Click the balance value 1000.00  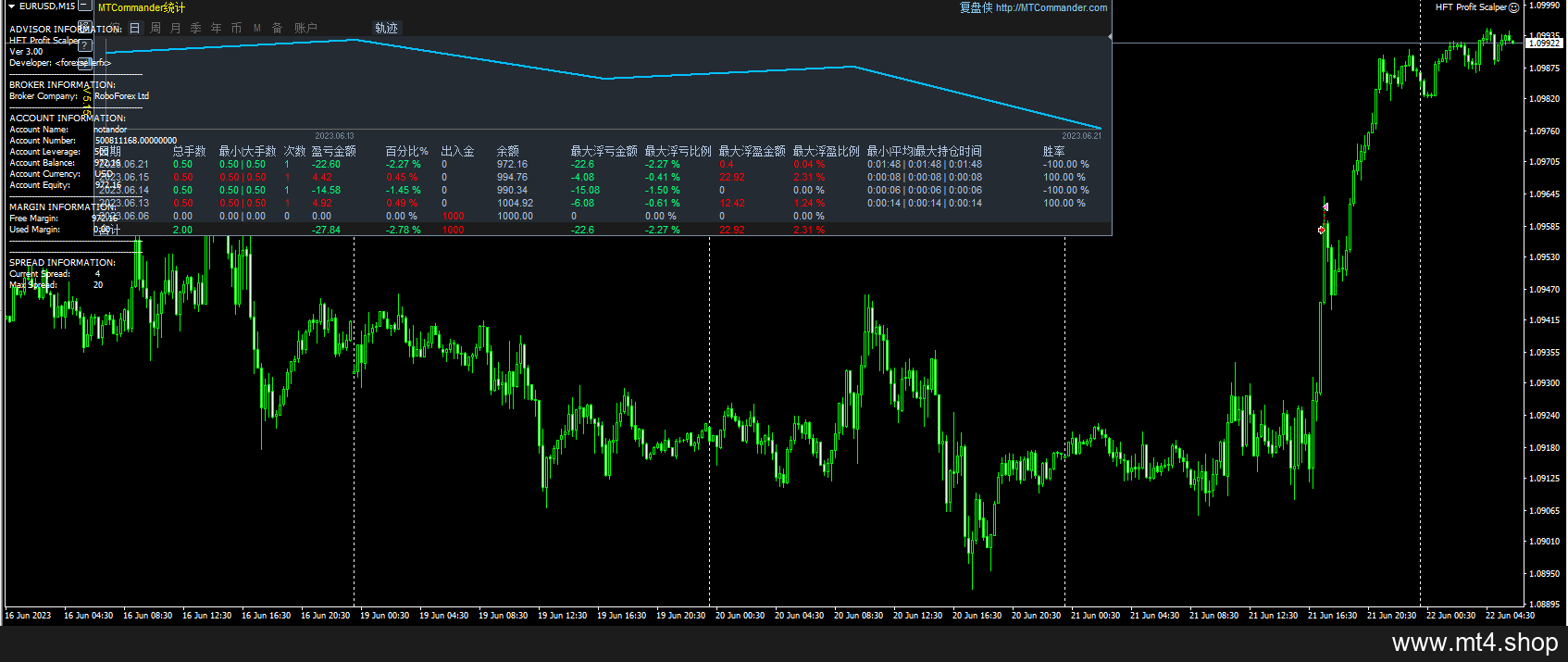click(x=515, y=217)
